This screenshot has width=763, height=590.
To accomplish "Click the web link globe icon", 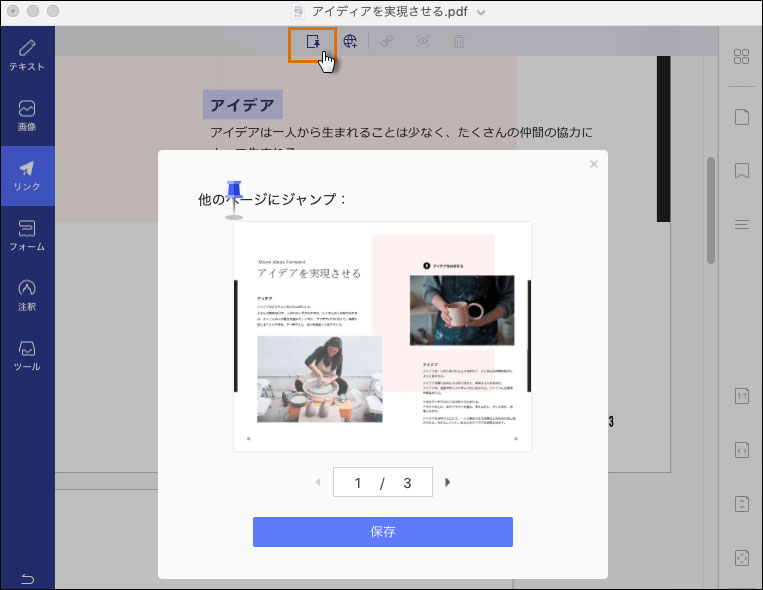I will (350, 42).
